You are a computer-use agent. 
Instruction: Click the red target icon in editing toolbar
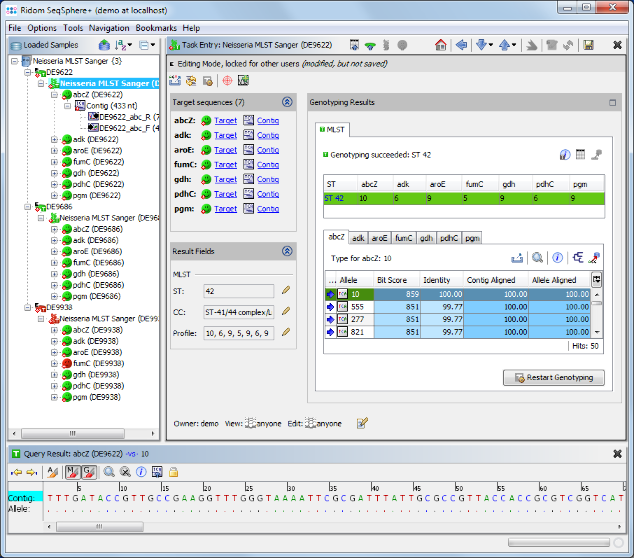pos(226,80)
